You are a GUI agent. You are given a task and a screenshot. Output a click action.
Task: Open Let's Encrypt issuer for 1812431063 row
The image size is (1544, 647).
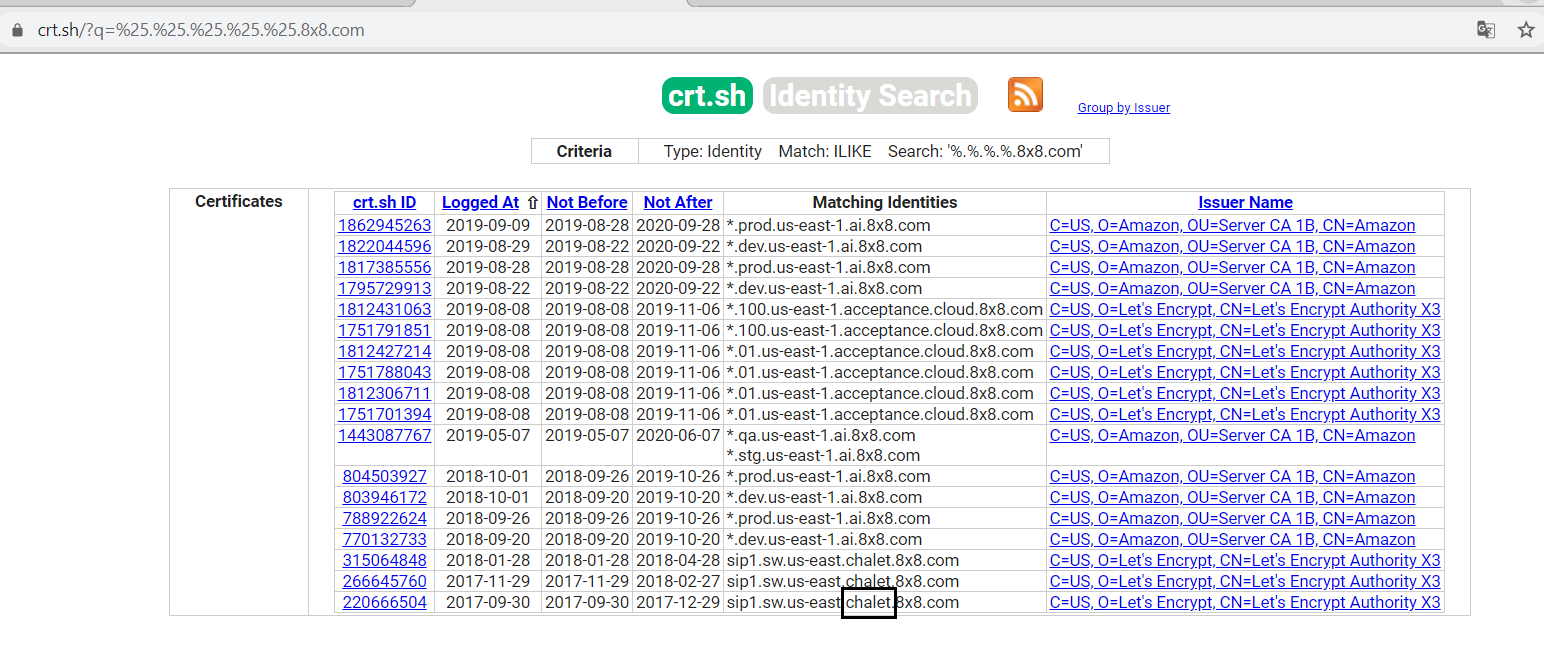point(1245,309)
